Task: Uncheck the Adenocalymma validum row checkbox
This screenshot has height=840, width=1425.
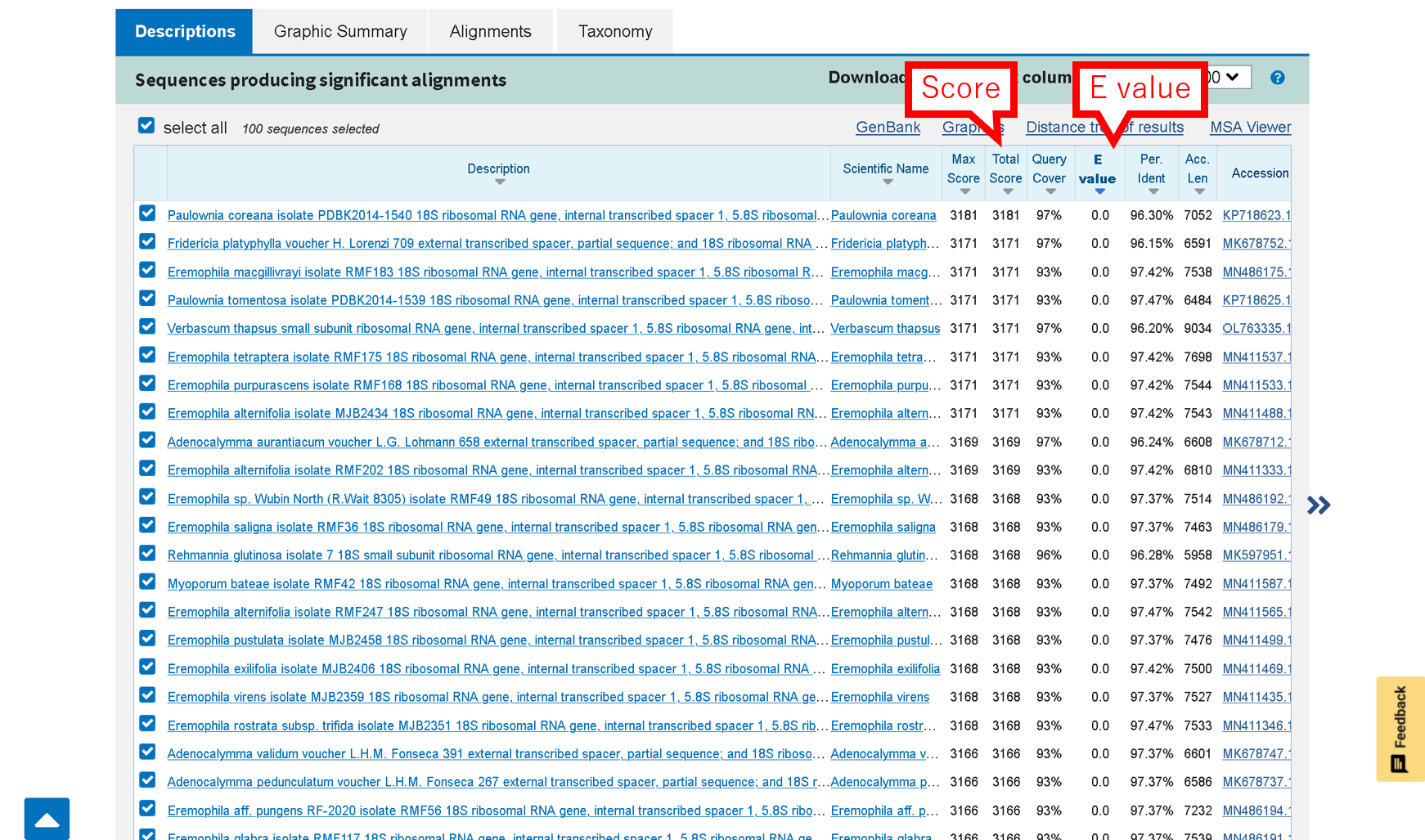Action: [x=147, y=752]
